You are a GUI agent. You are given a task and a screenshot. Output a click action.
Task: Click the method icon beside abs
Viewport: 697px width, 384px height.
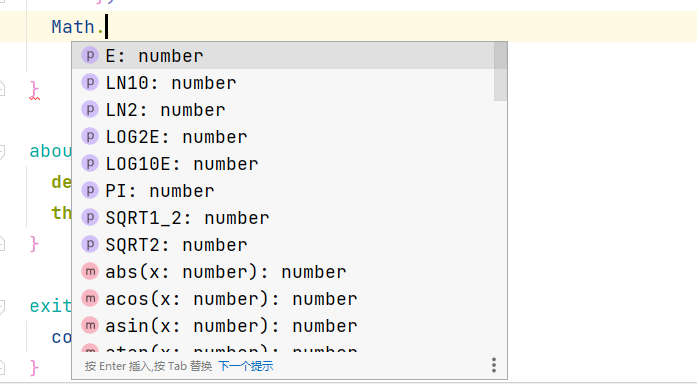point(90,271)
